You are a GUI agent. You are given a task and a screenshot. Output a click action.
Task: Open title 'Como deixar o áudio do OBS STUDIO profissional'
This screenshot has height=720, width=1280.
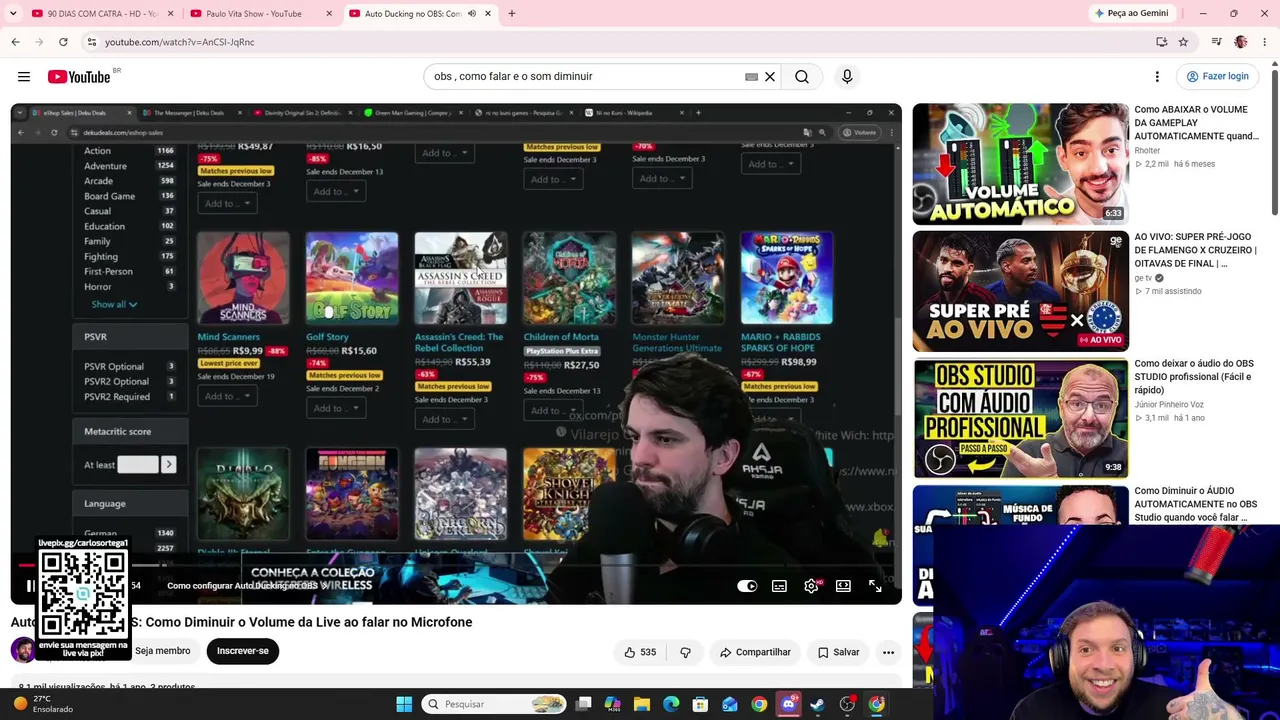pos(1194,377)
